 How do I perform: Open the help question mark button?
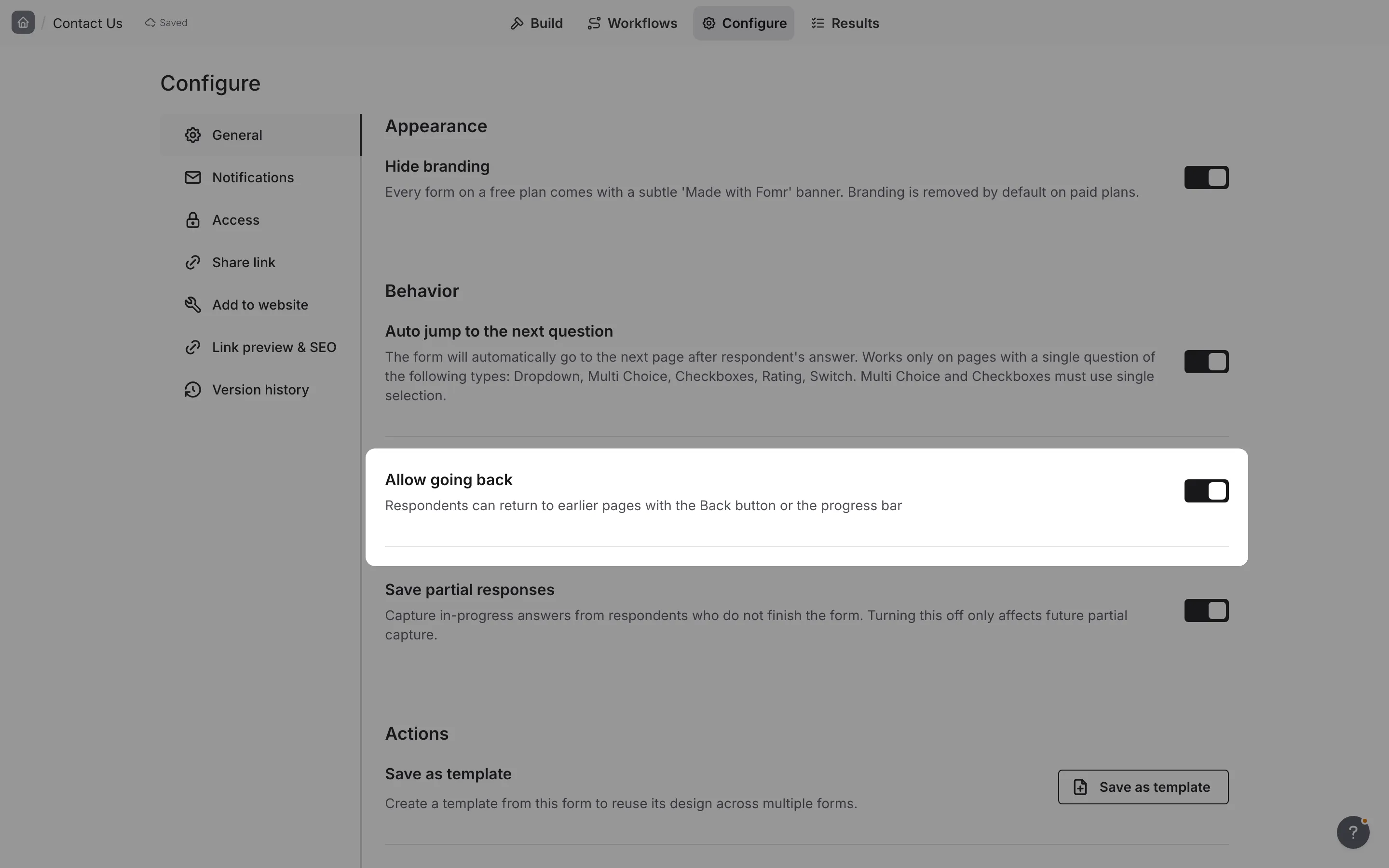click(x=1353, y=832)
